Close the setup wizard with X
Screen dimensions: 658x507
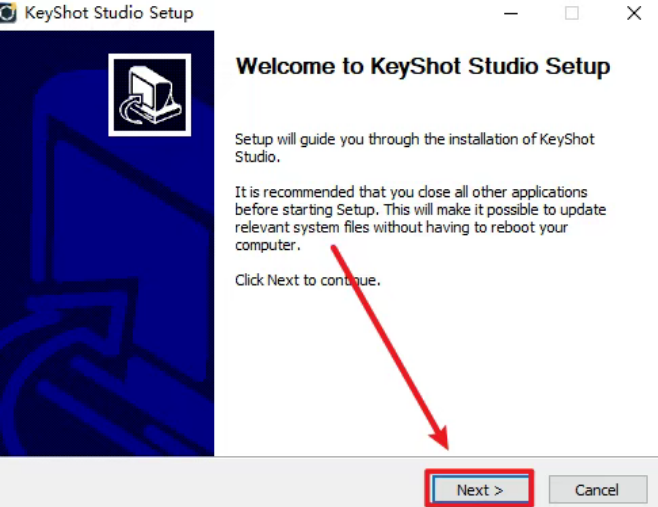(x=634, y=13)
